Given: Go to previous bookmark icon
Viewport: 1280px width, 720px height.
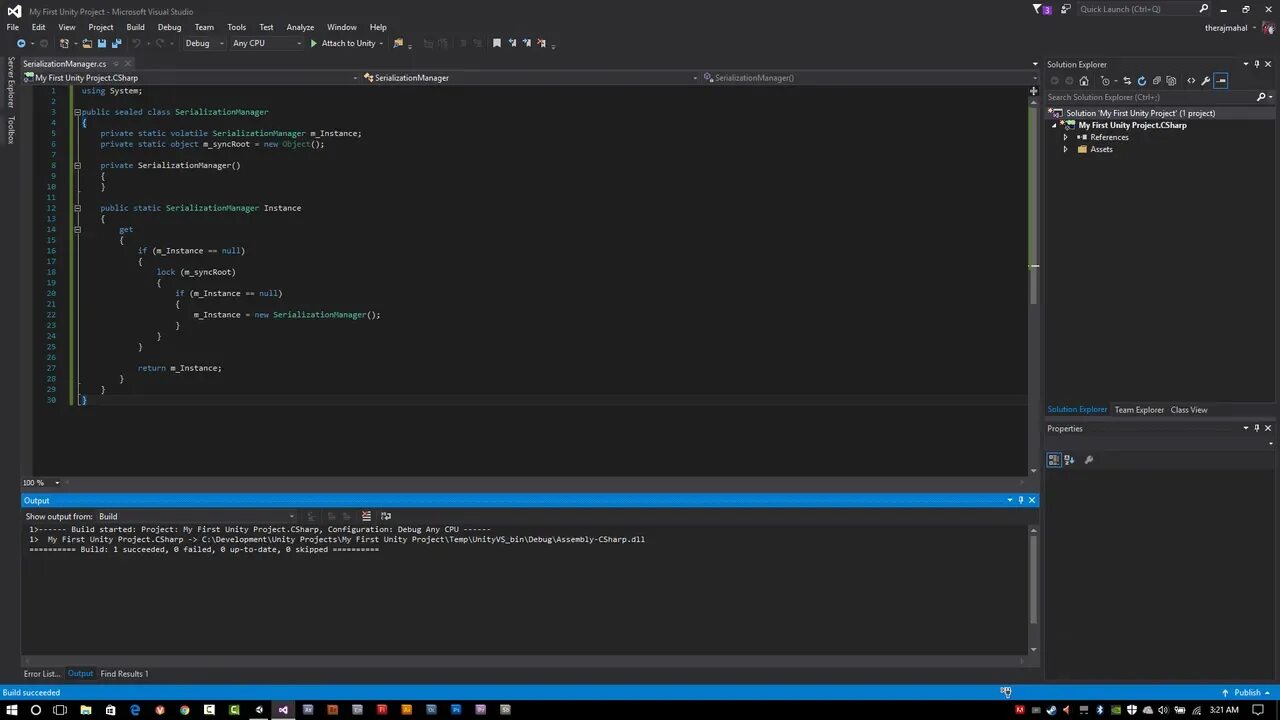Looking at the screenshot, I should coord(512,43).
